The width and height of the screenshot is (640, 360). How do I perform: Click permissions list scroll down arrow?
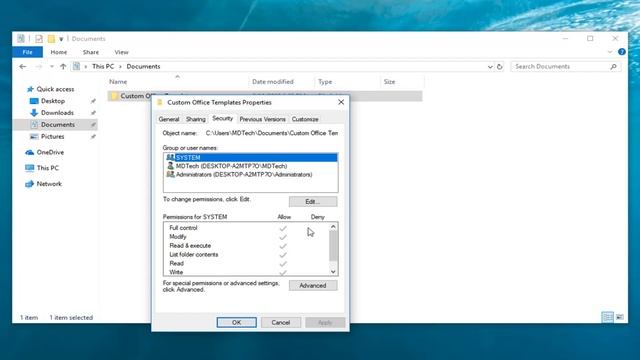333,272
